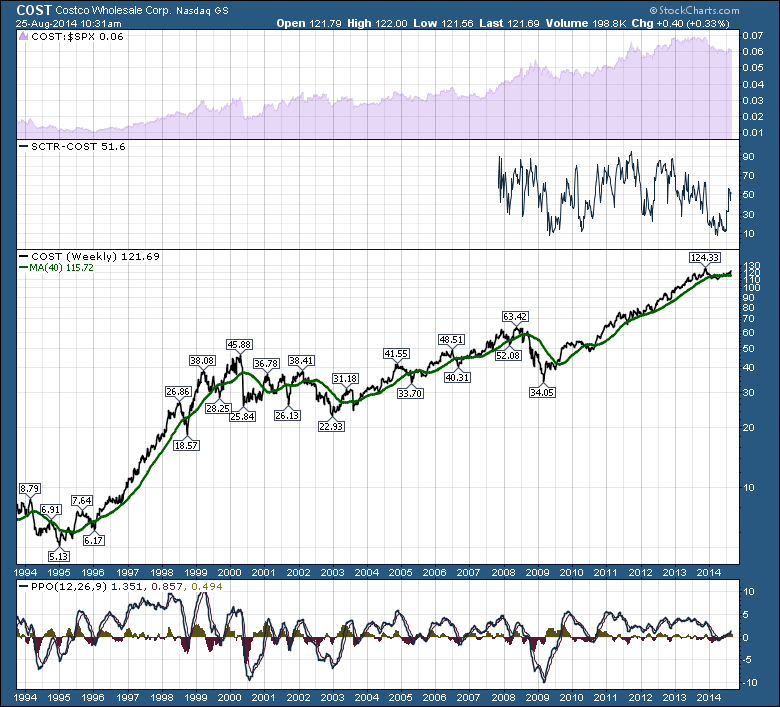Click the 26.13 price annotation
Screen dimensions: 780x707
pyautogui.click(x=288, y=415)
